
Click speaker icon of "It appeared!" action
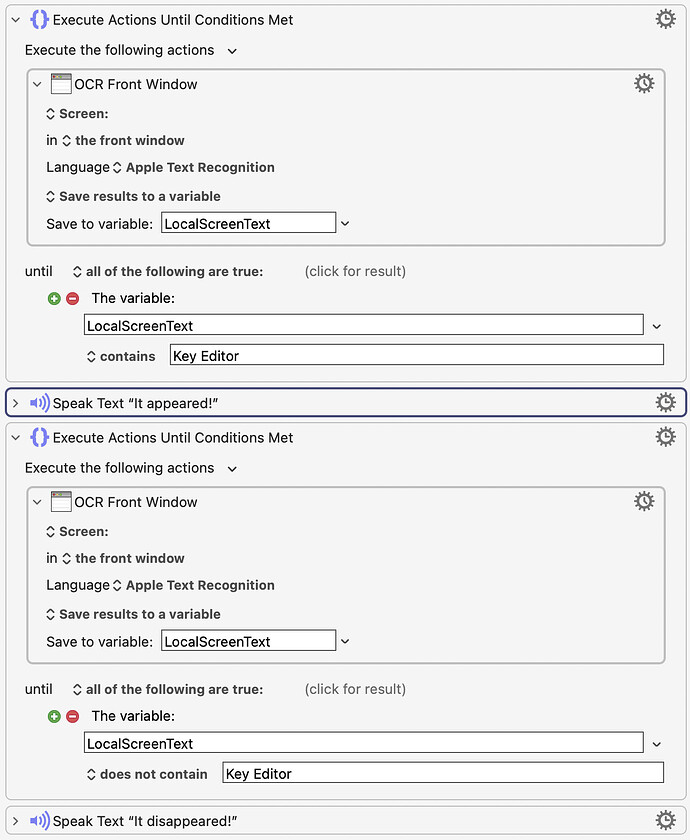pyautogui.click(x=40, y=403)
